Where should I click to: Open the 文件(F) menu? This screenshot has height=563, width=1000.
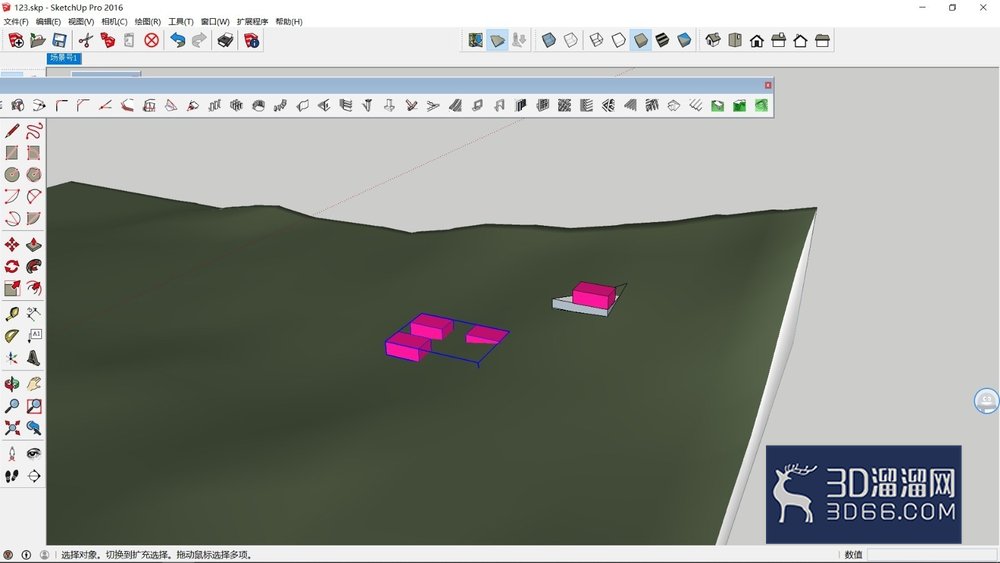pos(16,22)
